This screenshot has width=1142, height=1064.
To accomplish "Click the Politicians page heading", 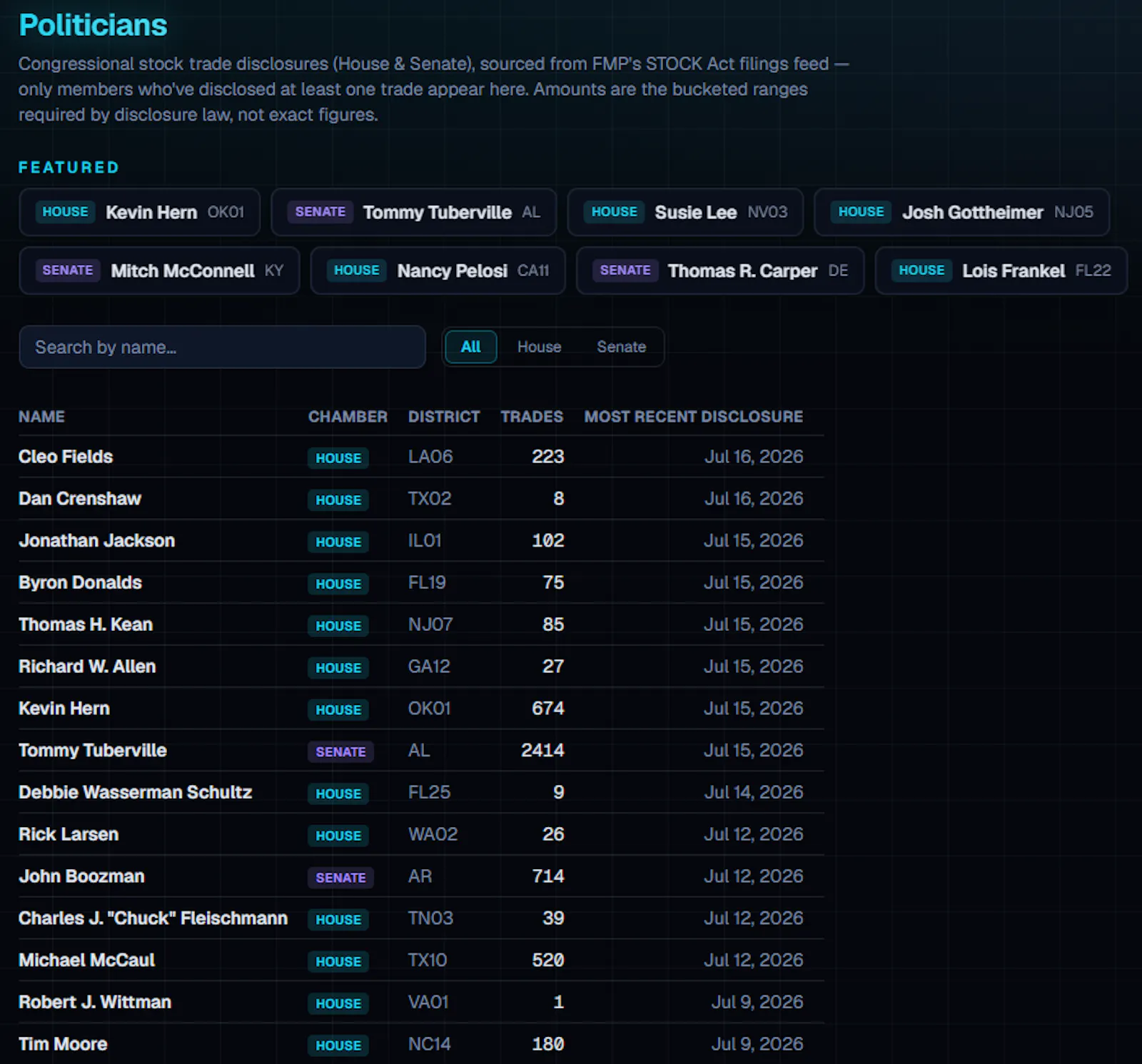I will [93, 26].
